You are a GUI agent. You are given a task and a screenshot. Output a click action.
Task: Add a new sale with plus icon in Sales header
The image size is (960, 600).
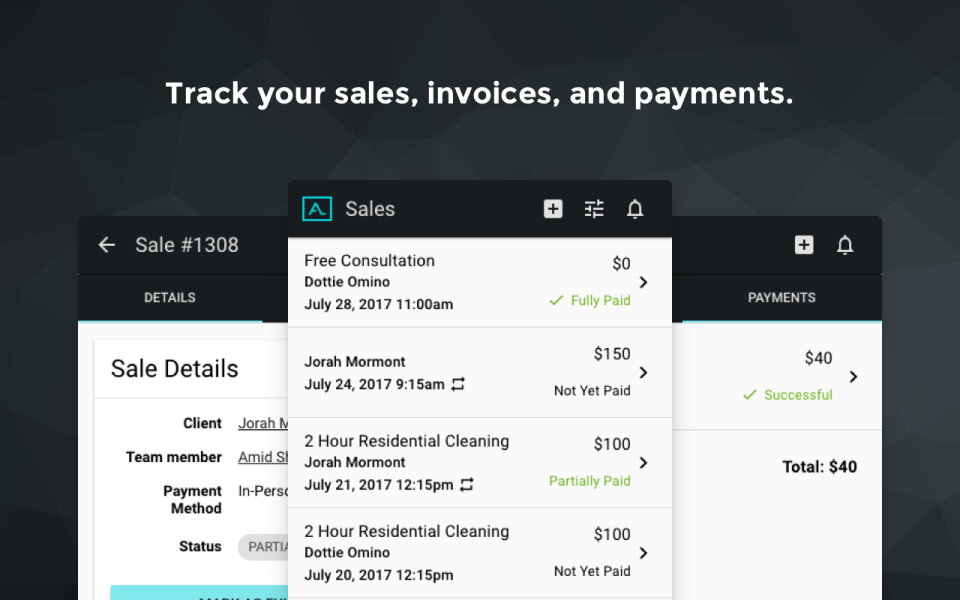coord(553,209)
